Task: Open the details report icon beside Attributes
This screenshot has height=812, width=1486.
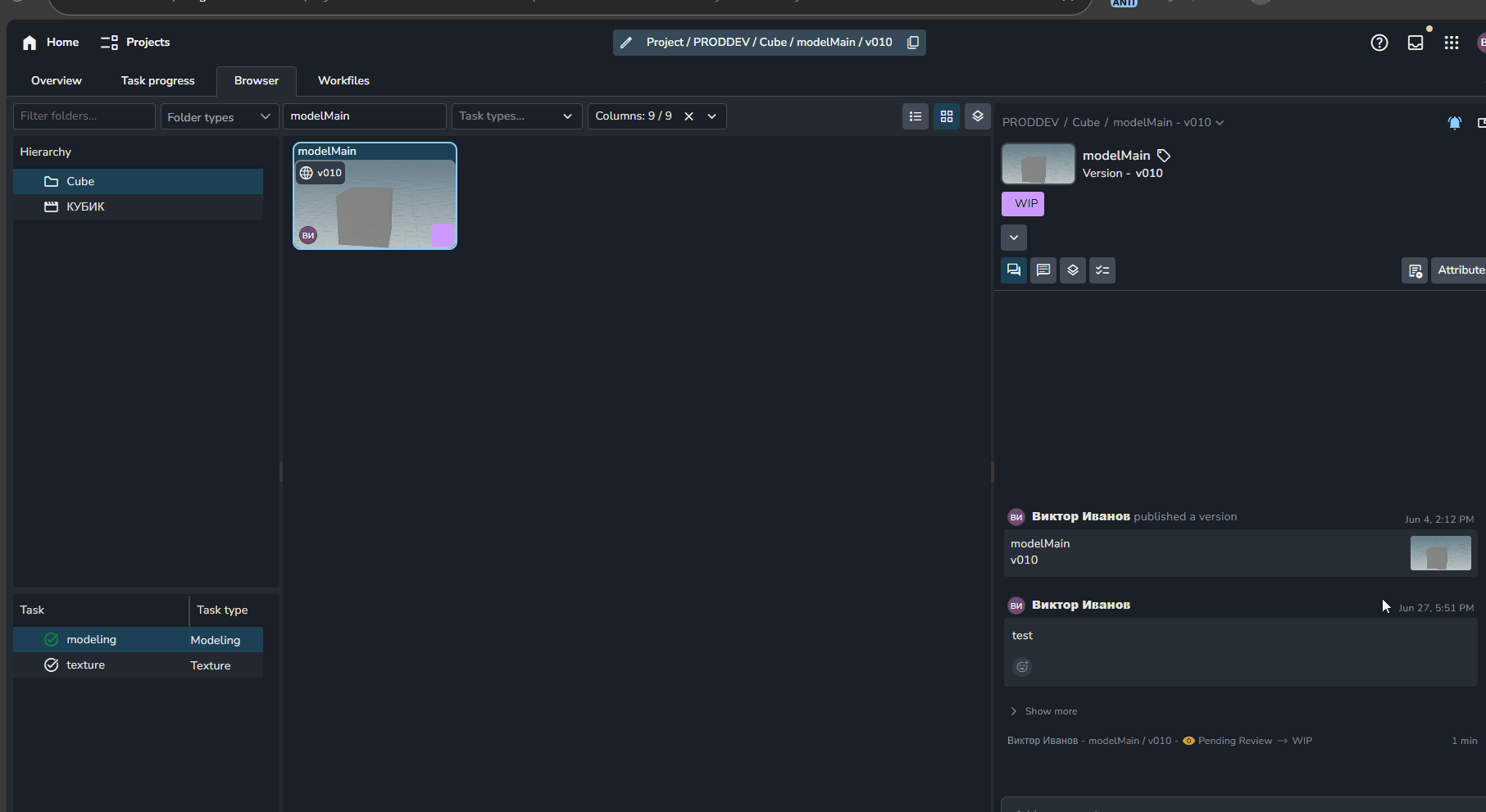Action: click(x=1415, y=270)
